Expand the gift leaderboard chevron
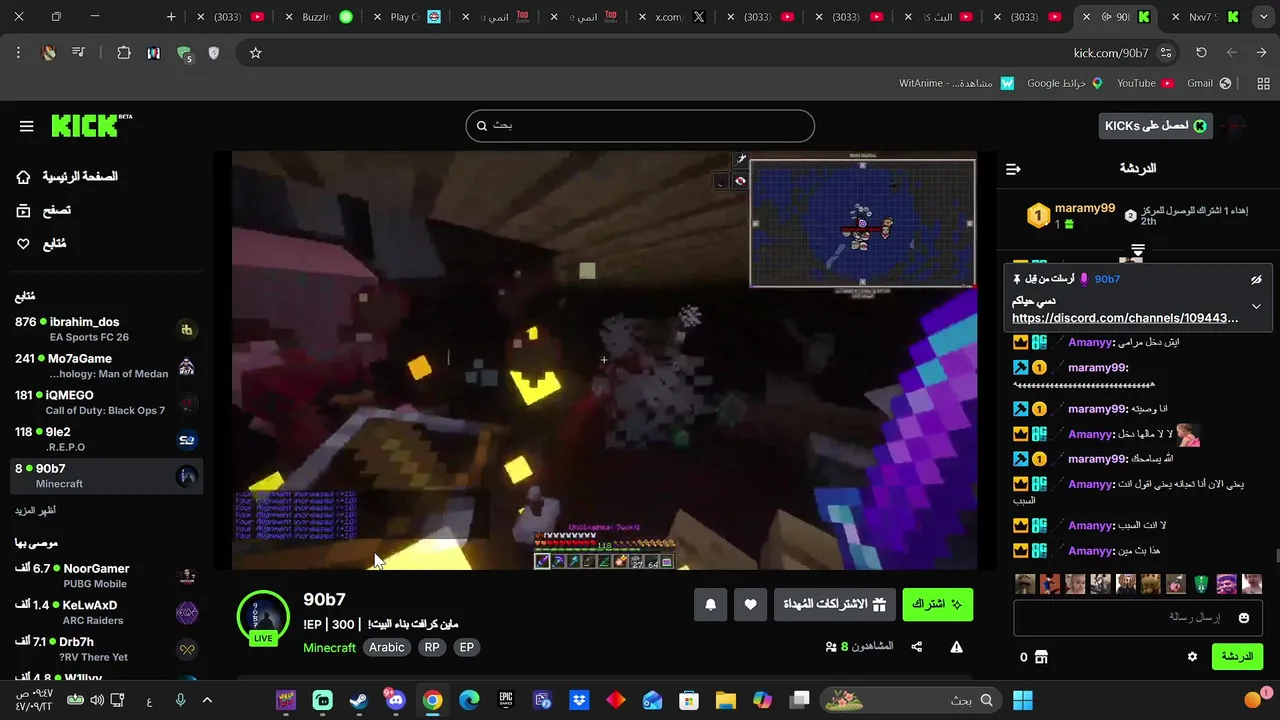Screen dimensions: 1280x720 click(1137, 249)
